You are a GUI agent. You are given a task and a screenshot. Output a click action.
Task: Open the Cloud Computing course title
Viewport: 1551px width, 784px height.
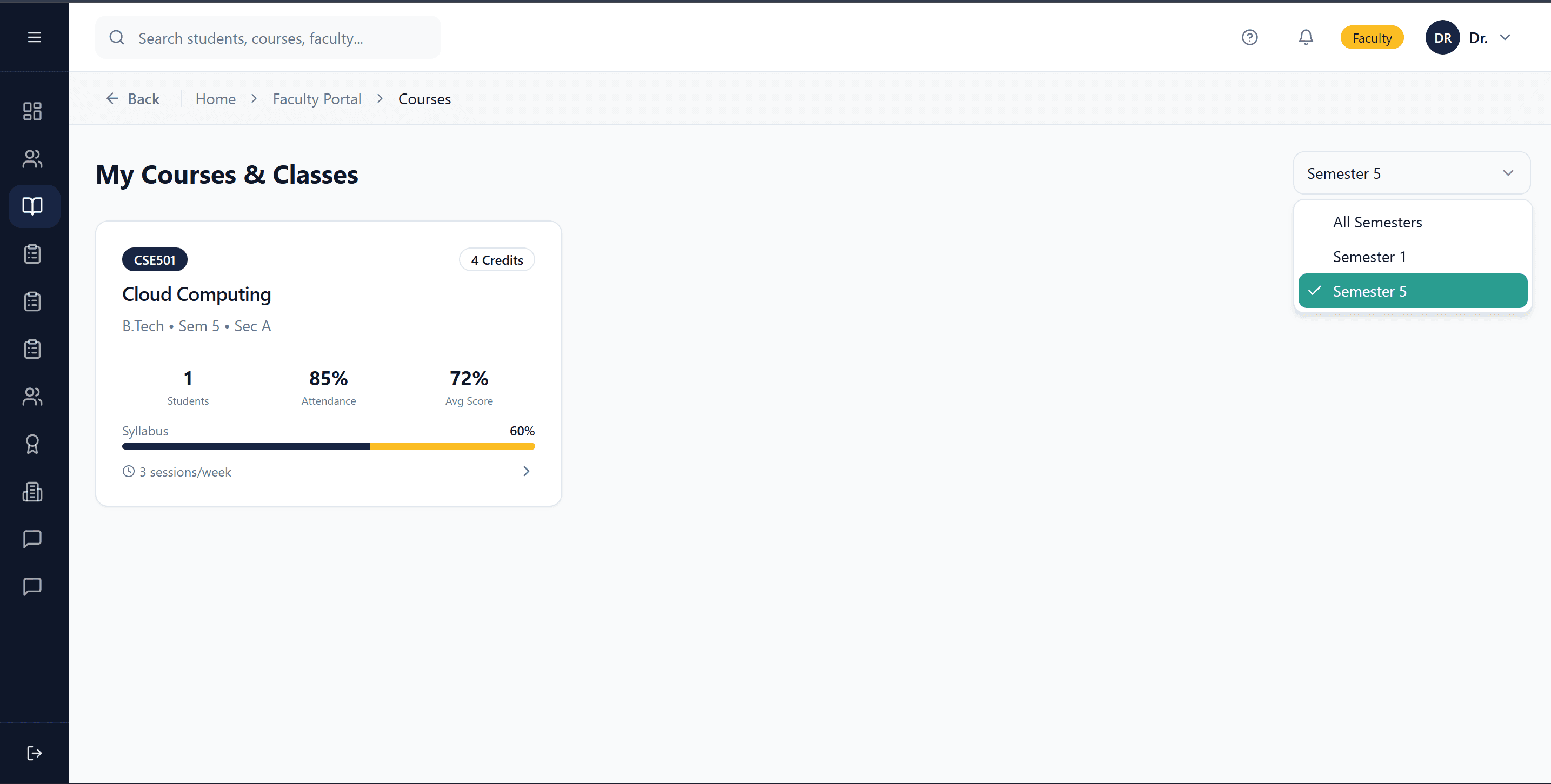196,294
